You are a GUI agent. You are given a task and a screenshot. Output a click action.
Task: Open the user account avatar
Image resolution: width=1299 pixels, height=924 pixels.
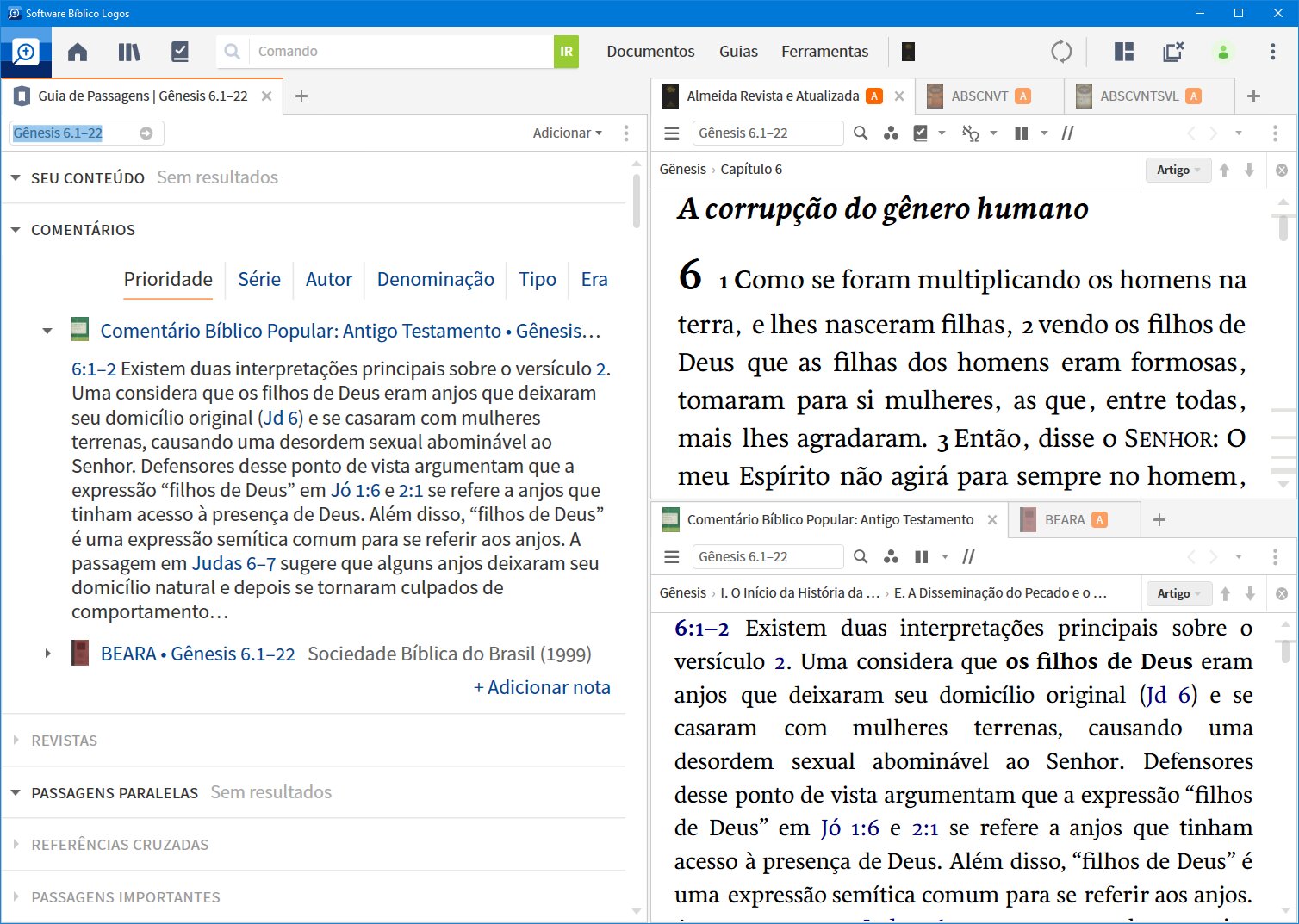pyautogui.click(x=1223, y=52)
